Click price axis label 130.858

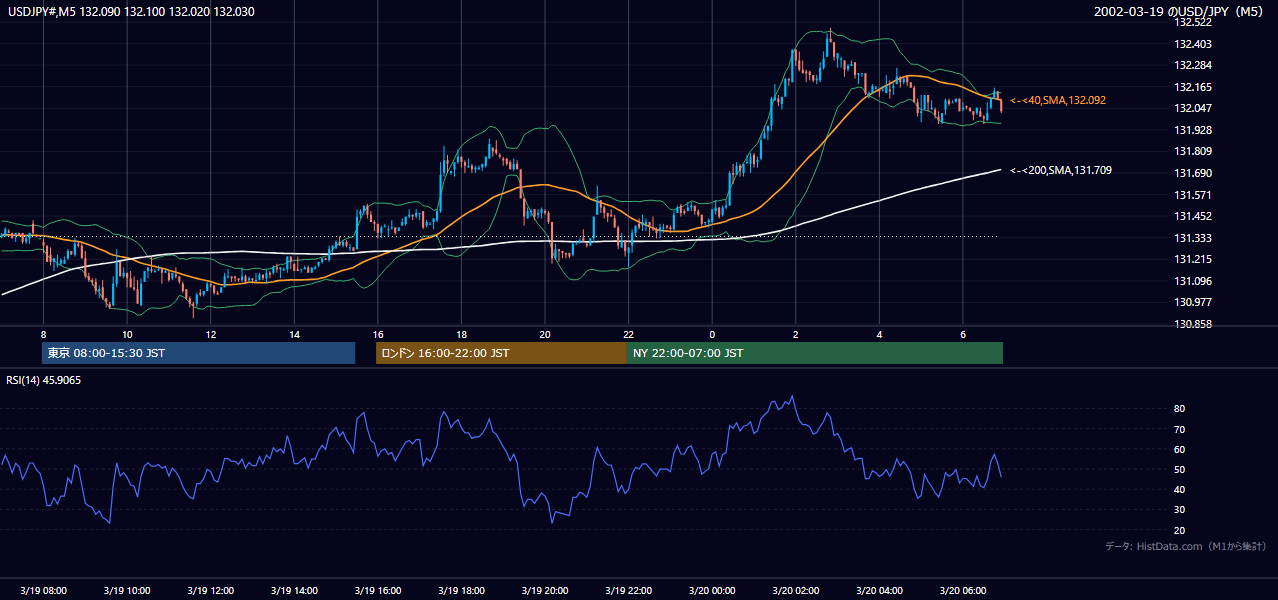1194,325
